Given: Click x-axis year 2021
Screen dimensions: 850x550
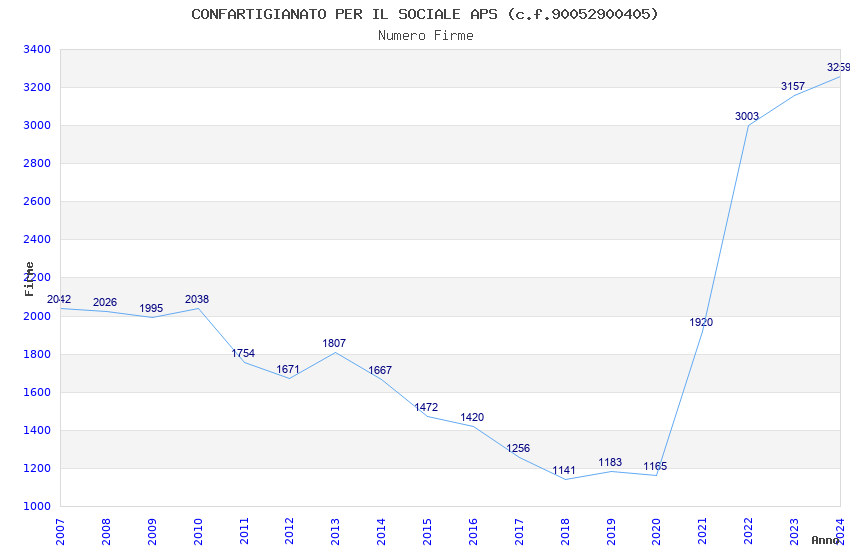Looking at the screenshot, I should [703, 532].
